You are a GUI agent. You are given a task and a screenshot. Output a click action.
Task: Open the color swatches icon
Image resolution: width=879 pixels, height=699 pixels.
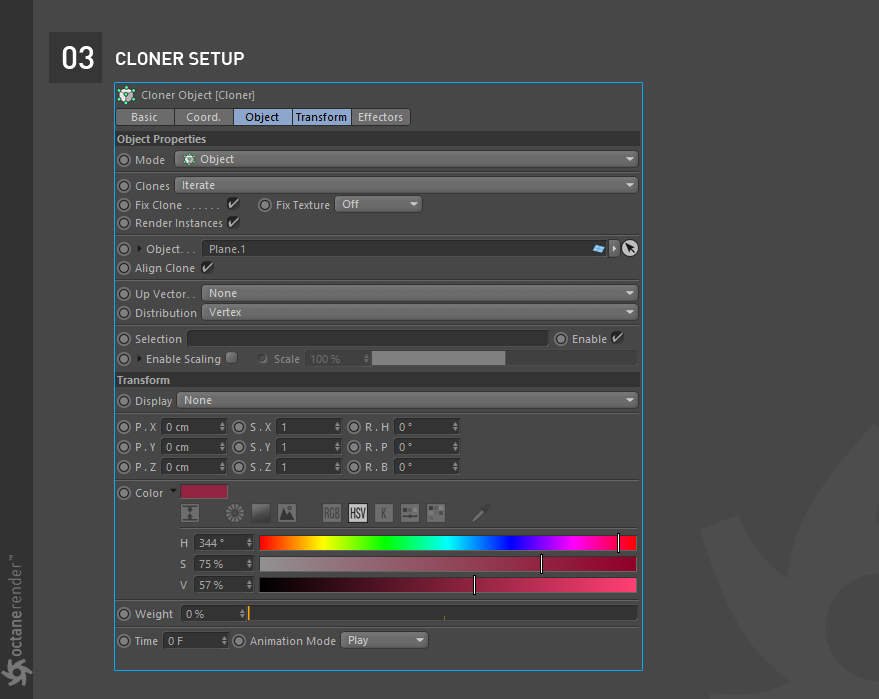pyautogui.click(x=436, y=513)
